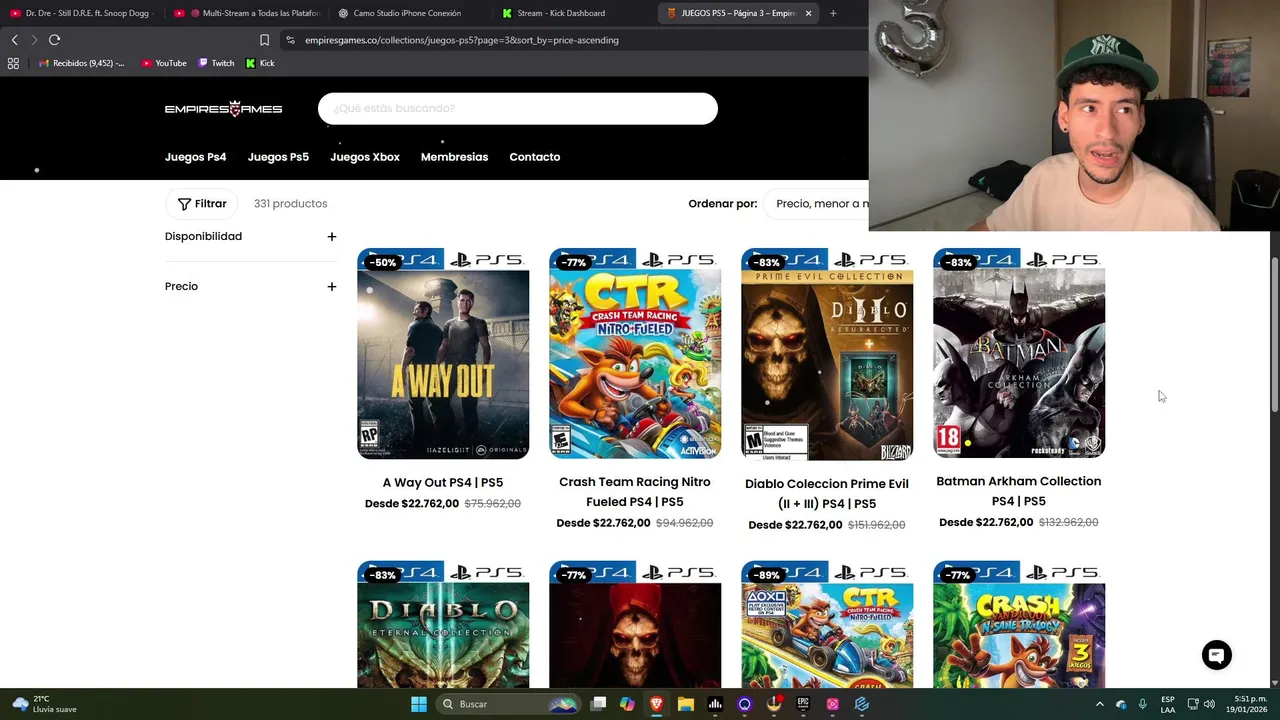Open Windows Start menu
1280x720 pixels.
point(419,704)
